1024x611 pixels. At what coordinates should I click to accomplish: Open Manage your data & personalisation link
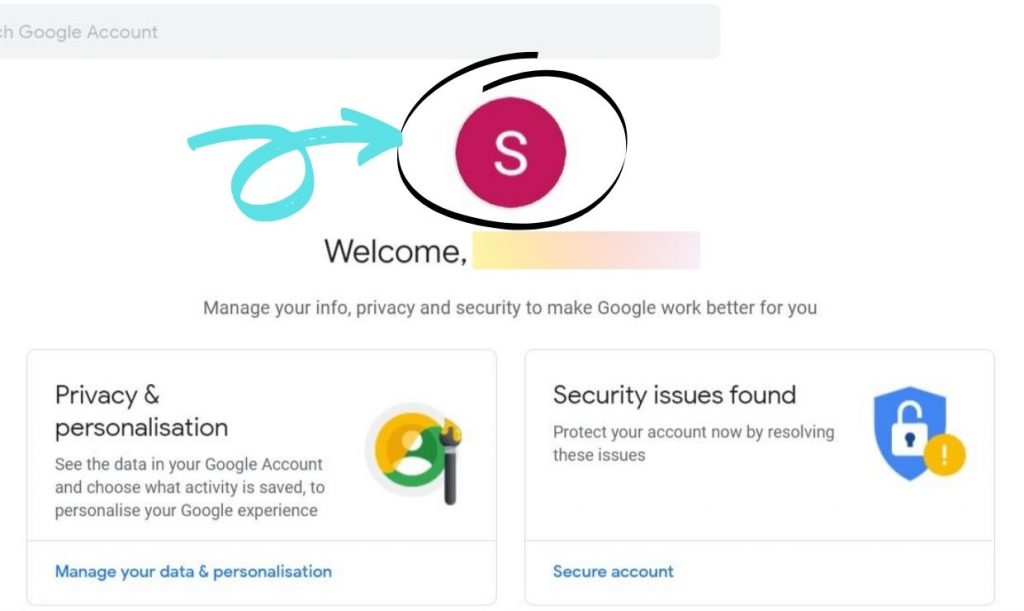point(193,572)
